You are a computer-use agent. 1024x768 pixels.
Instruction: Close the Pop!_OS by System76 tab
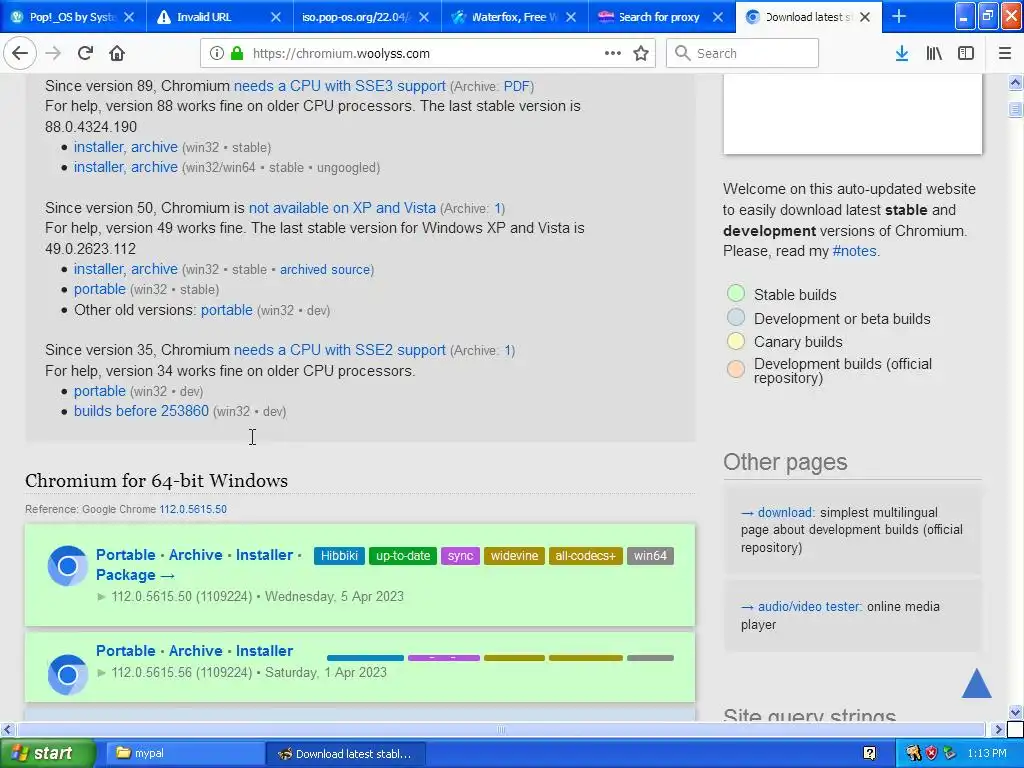[129, 17]
